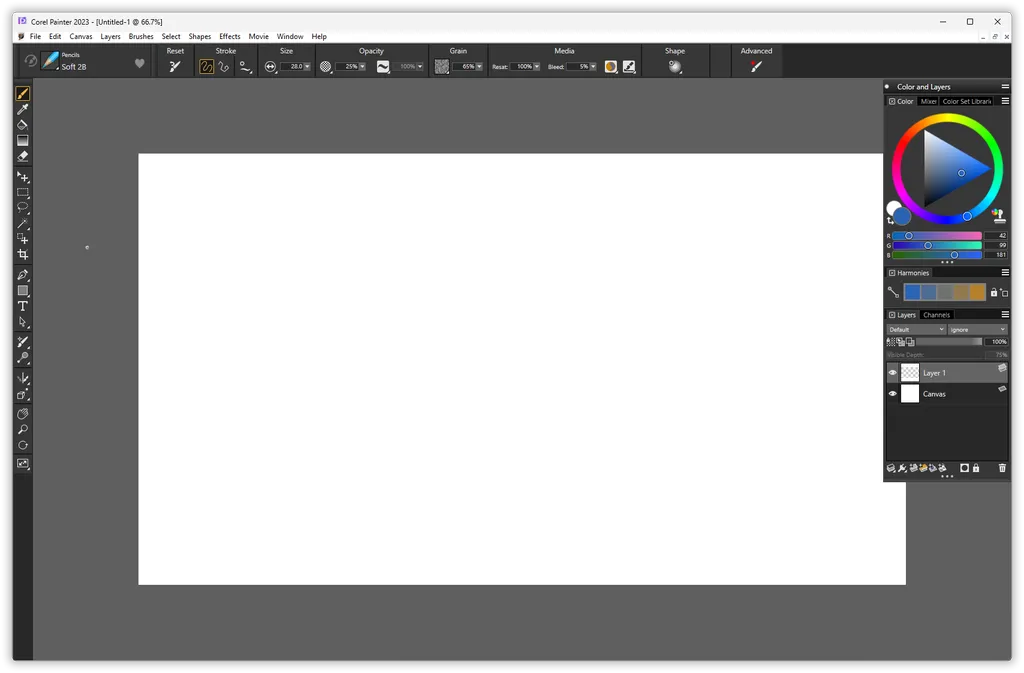Open the Default composite method dropdown

916,330
